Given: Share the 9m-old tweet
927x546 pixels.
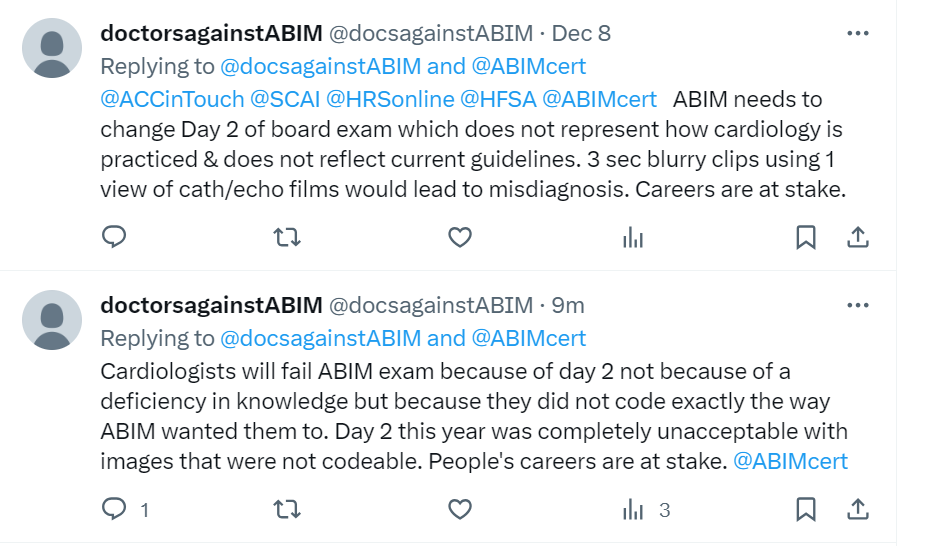Looking at the screenshot, I should click(857, 510).
